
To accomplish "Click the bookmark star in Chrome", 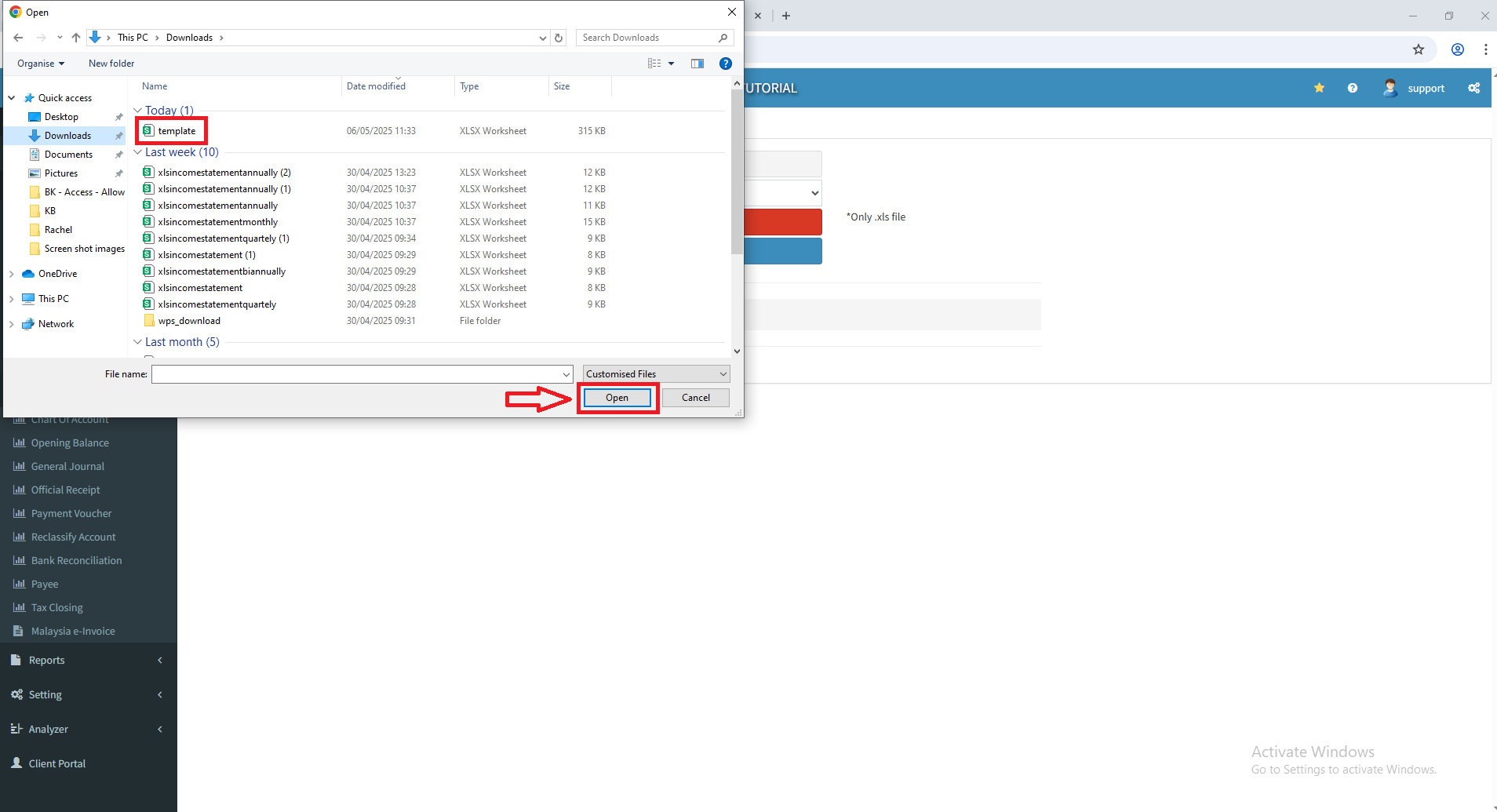I will pos(1418,49).
